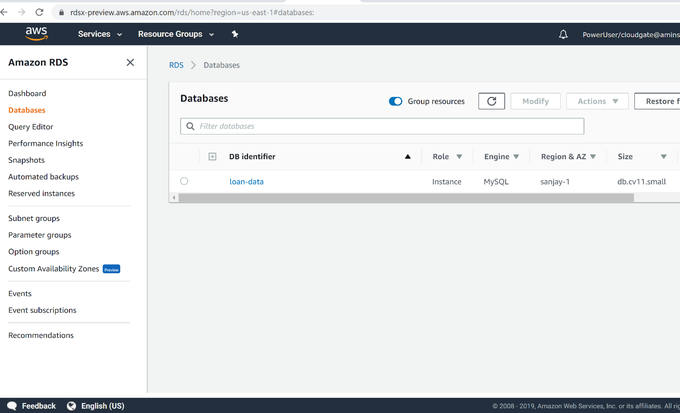
Task: Click the Instance role cell
Action: (x=446, y=182)
